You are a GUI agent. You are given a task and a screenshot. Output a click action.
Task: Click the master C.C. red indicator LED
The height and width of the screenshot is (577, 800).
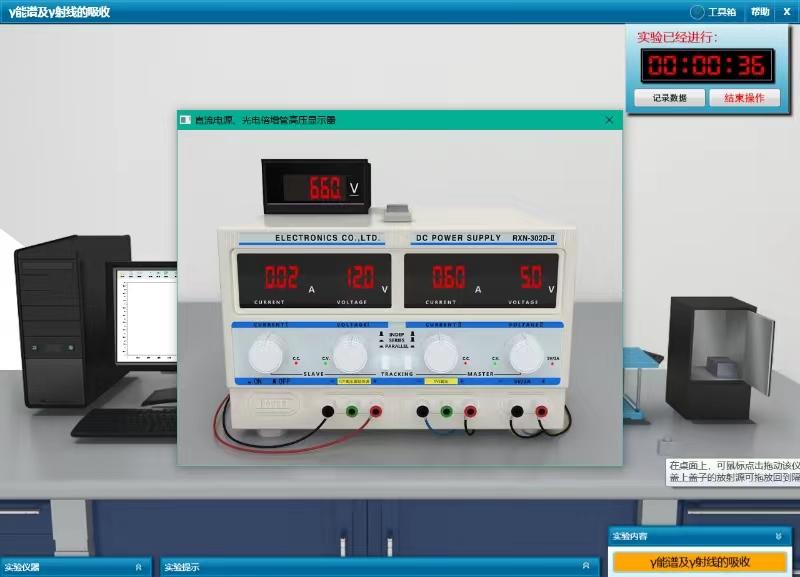[465, 363]
